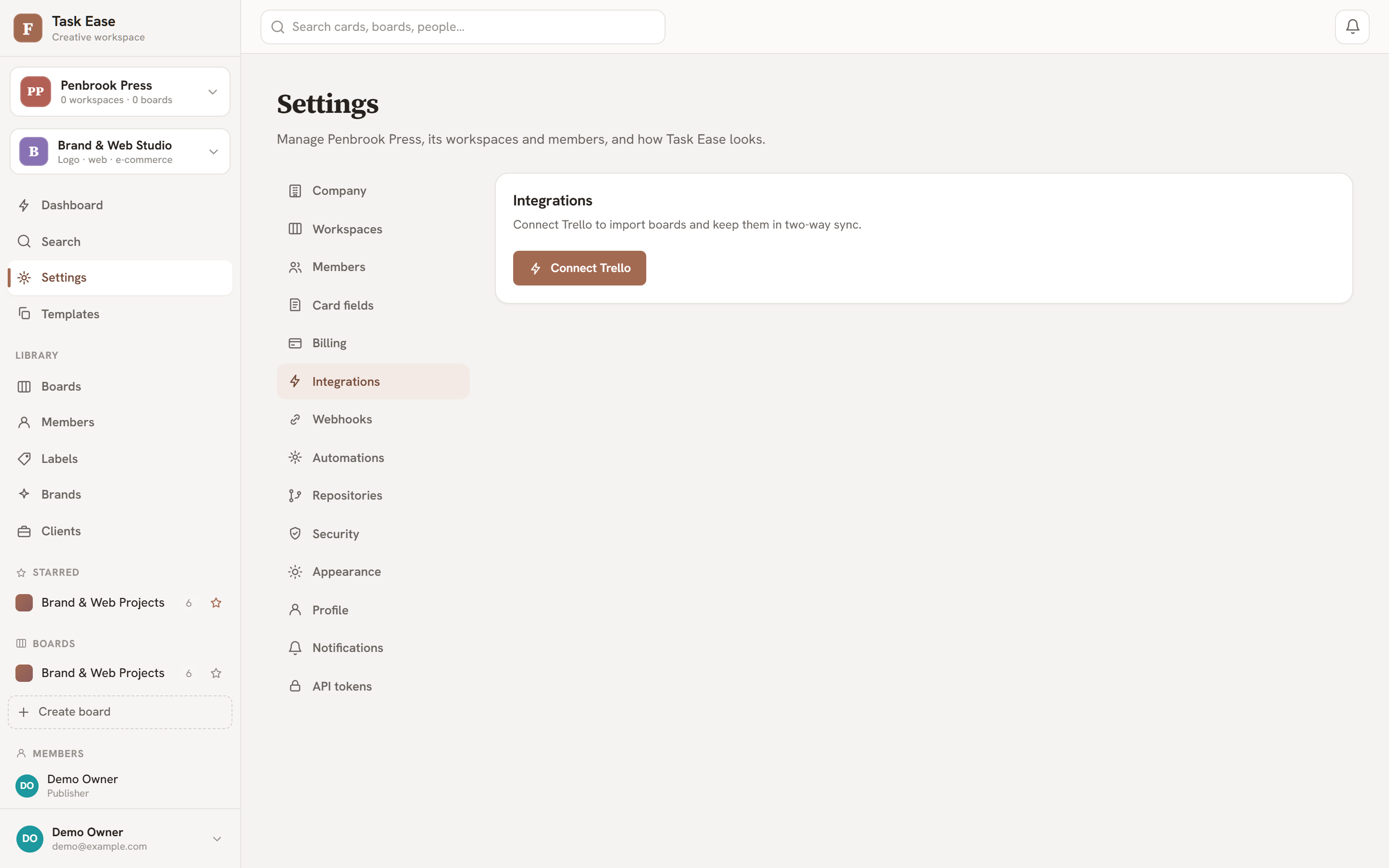The image size is (1389, 868).
Task: Click the brown board swatch under Boards
Action: (24, 673)
